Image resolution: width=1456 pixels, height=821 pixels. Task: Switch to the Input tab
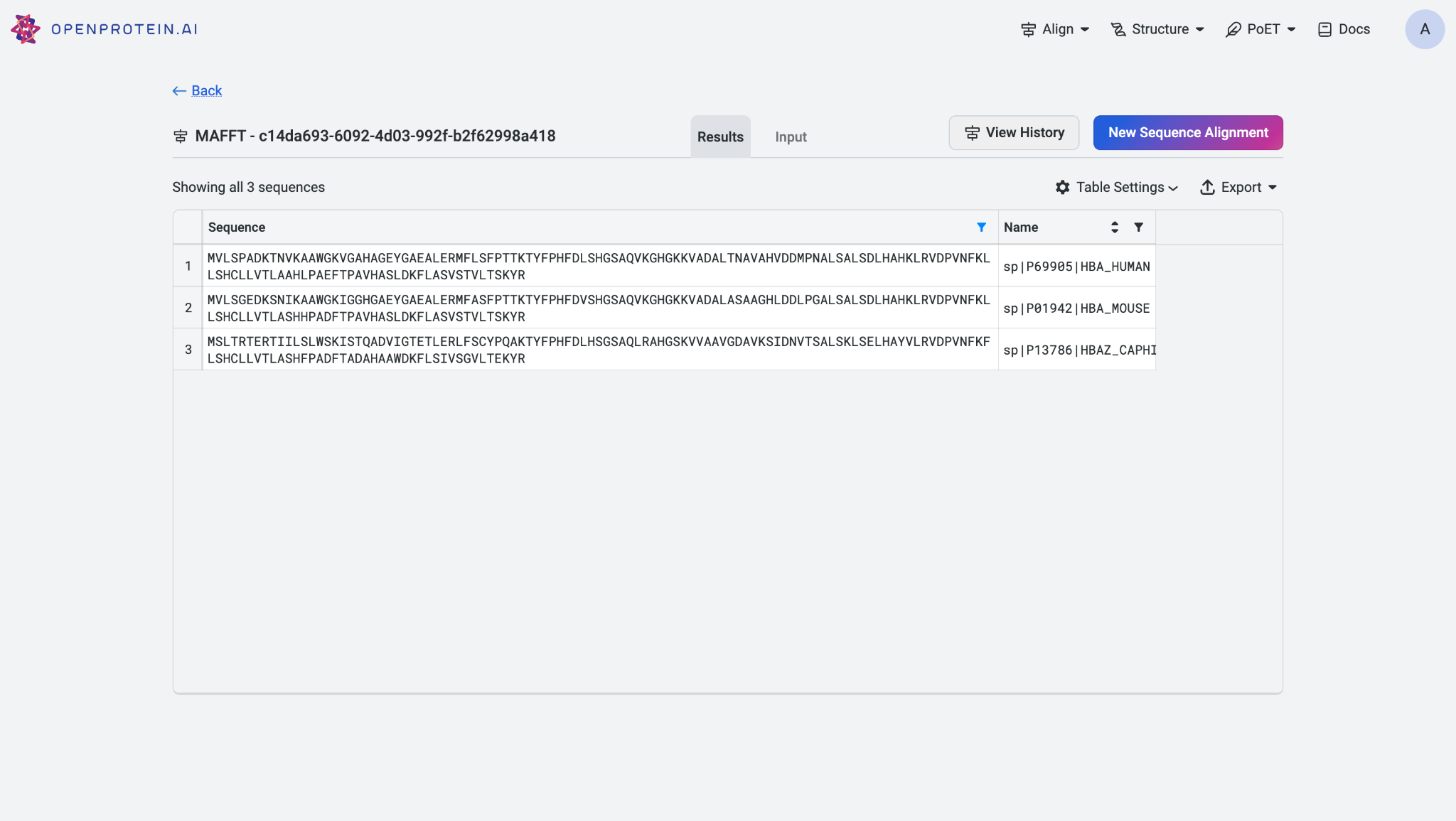point(791,136)
